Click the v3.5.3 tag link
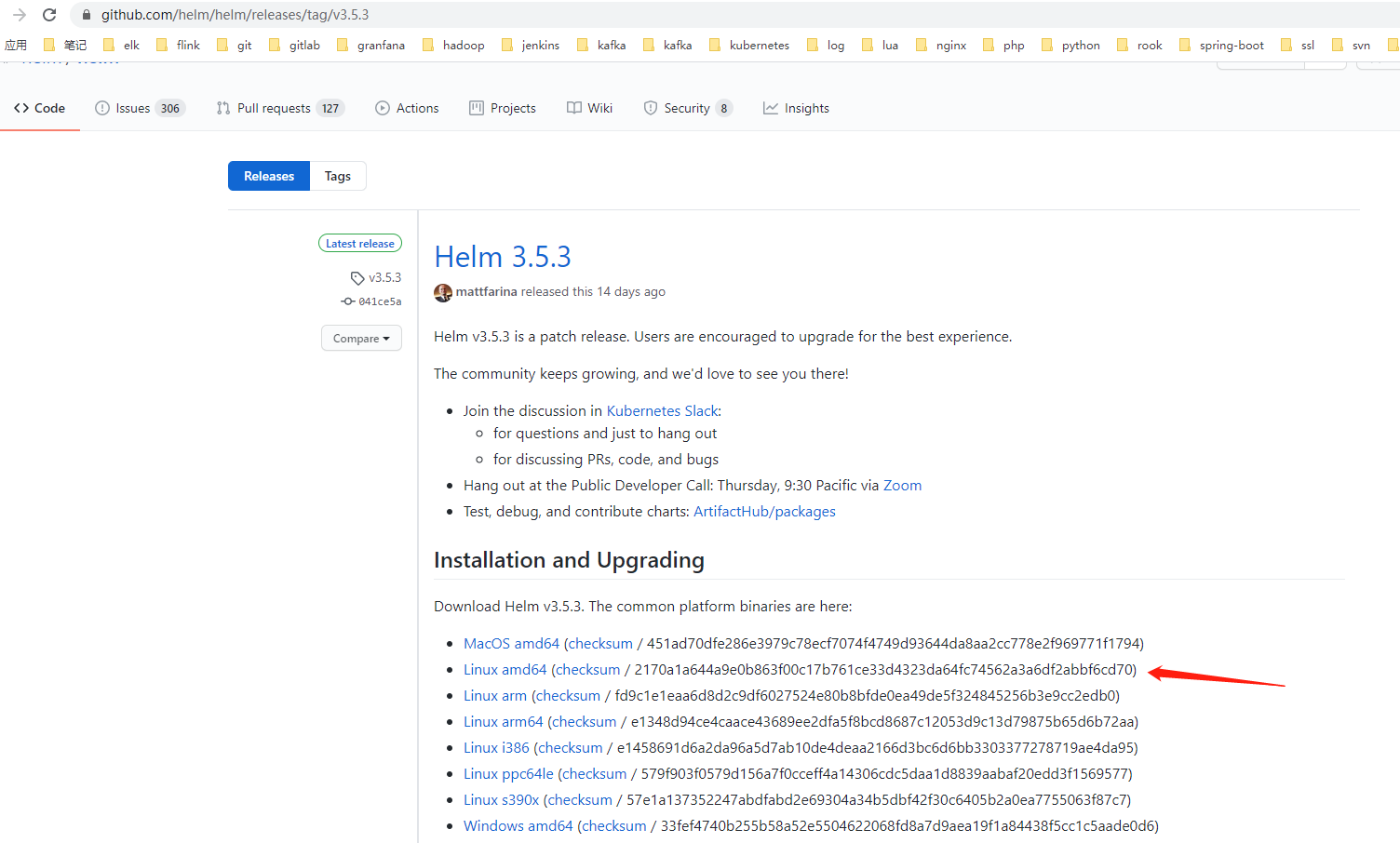 pyautogui.click(x=376, y=277)
